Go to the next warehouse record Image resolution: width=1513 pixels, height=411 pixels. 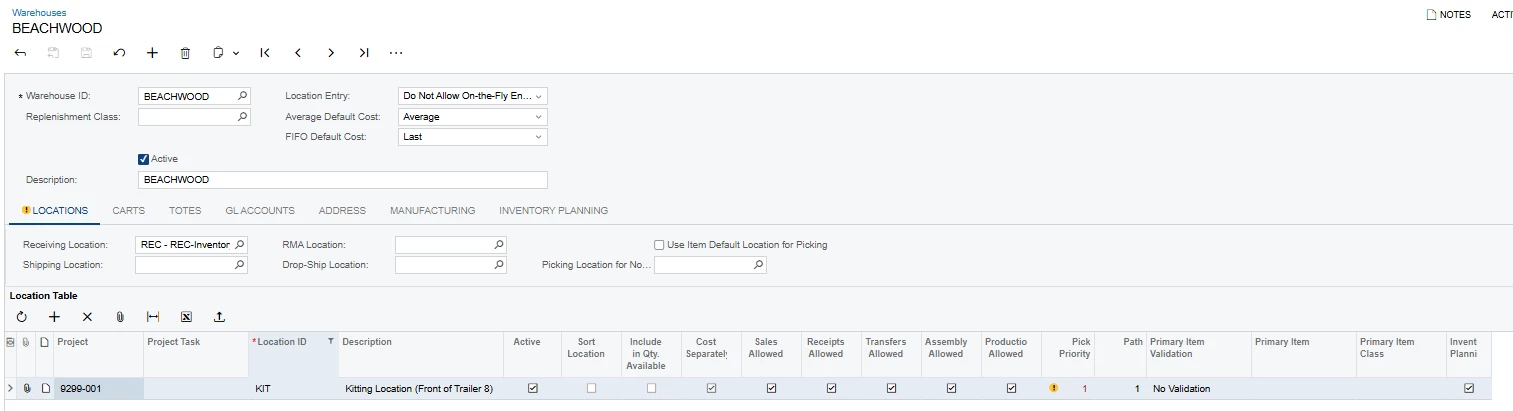pos(331,53)
